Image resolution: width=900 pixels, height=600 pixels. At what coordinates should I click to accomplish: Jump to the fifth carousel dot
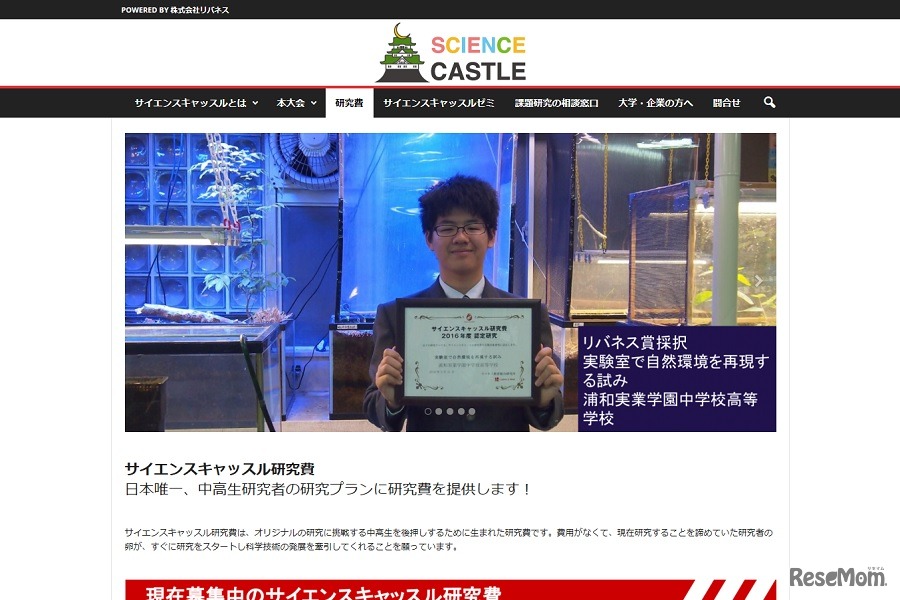click(472, 411)
